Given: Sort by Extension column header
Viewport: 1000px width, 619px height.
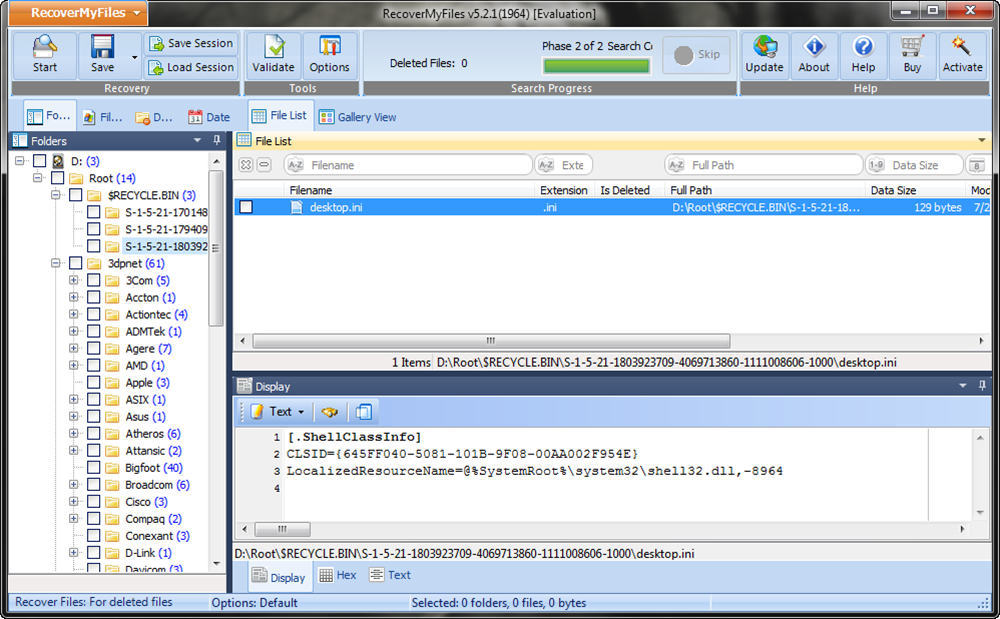Looking at the screenshot, I should pos(564,190).
